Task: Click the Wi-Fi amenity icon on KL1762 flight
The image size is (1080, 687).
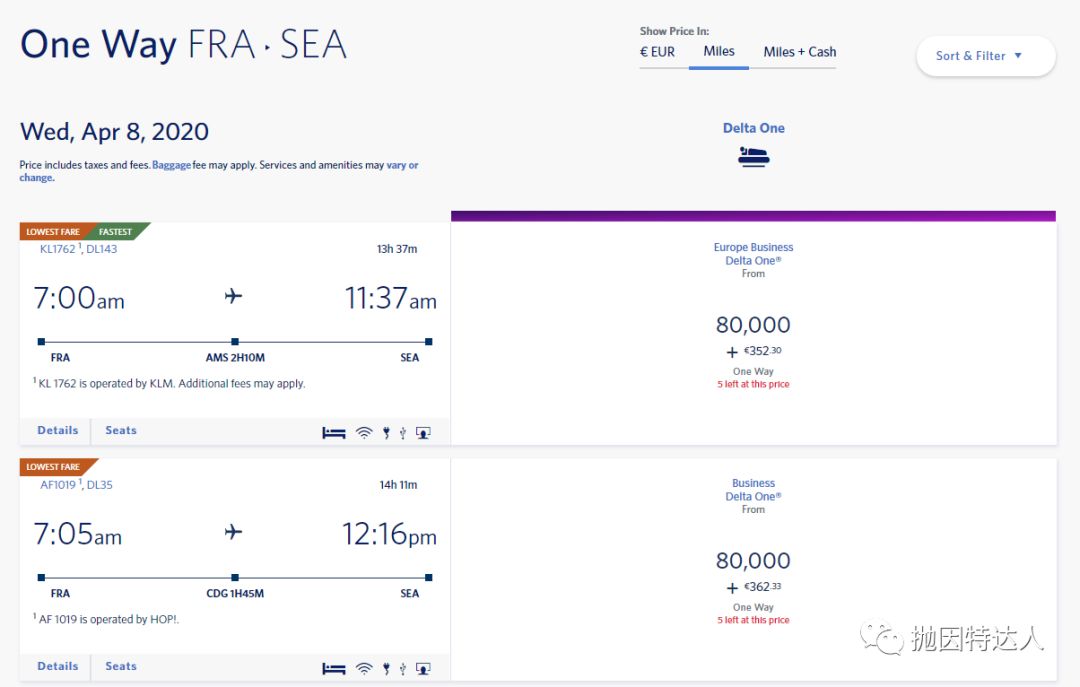Action: tap(364, 433)
